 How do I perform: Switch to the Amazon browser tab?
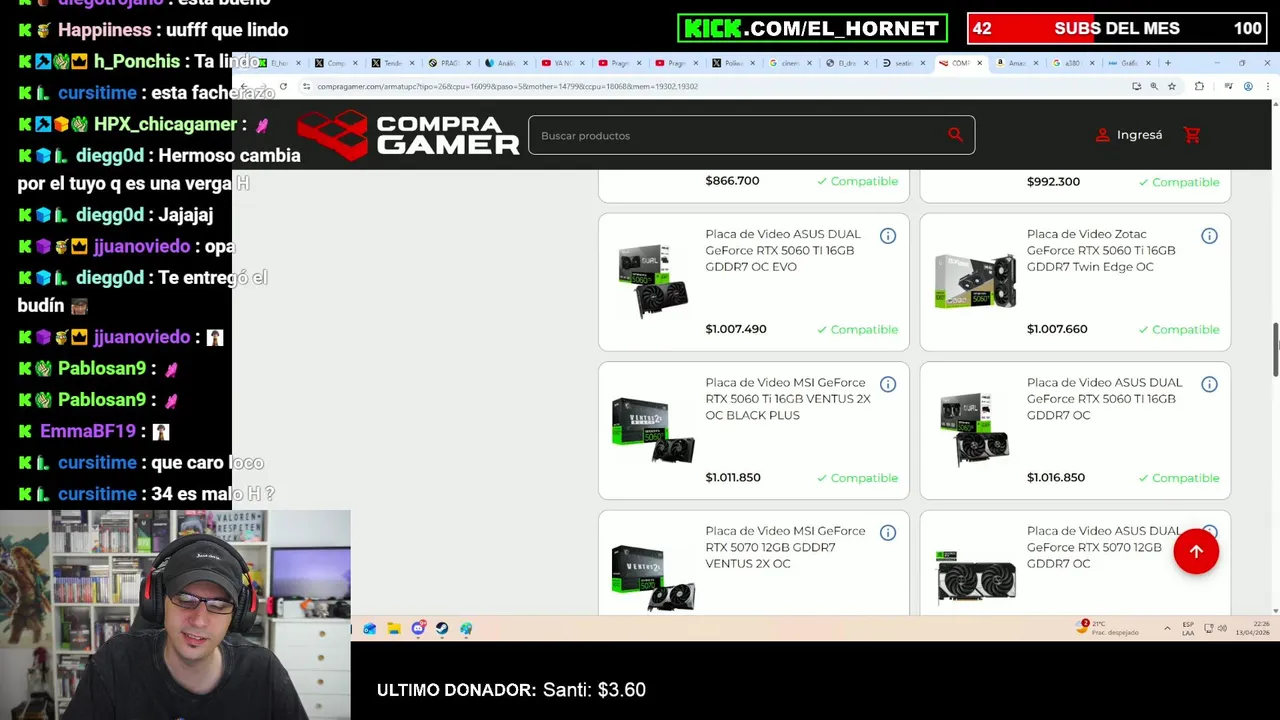pos(1016,63)
